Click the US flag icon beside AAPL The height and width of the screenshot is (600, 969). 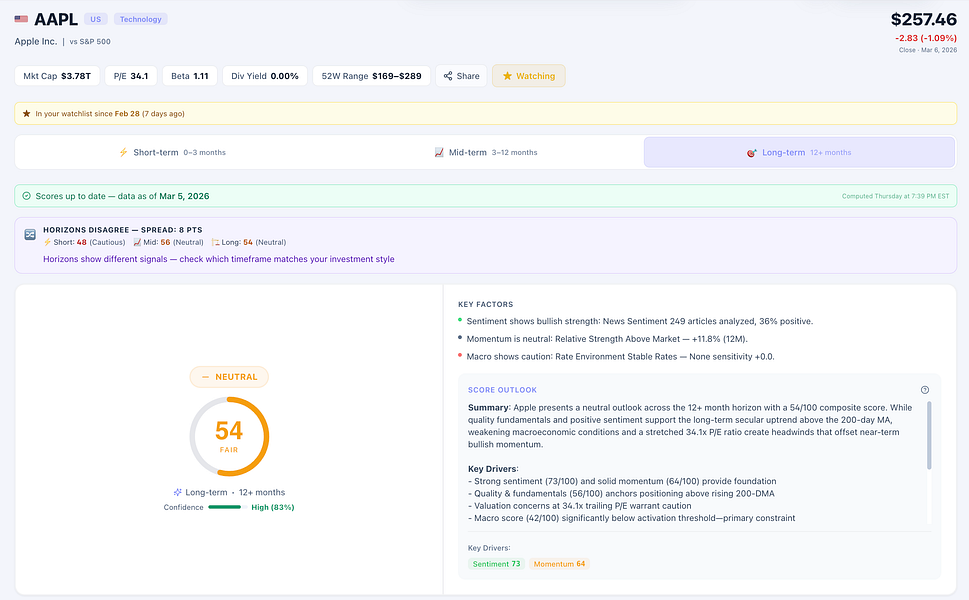(21, 19)
